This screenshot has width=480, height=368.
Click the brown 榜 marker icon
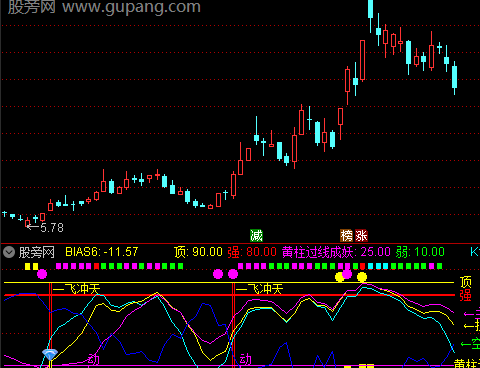346,236
